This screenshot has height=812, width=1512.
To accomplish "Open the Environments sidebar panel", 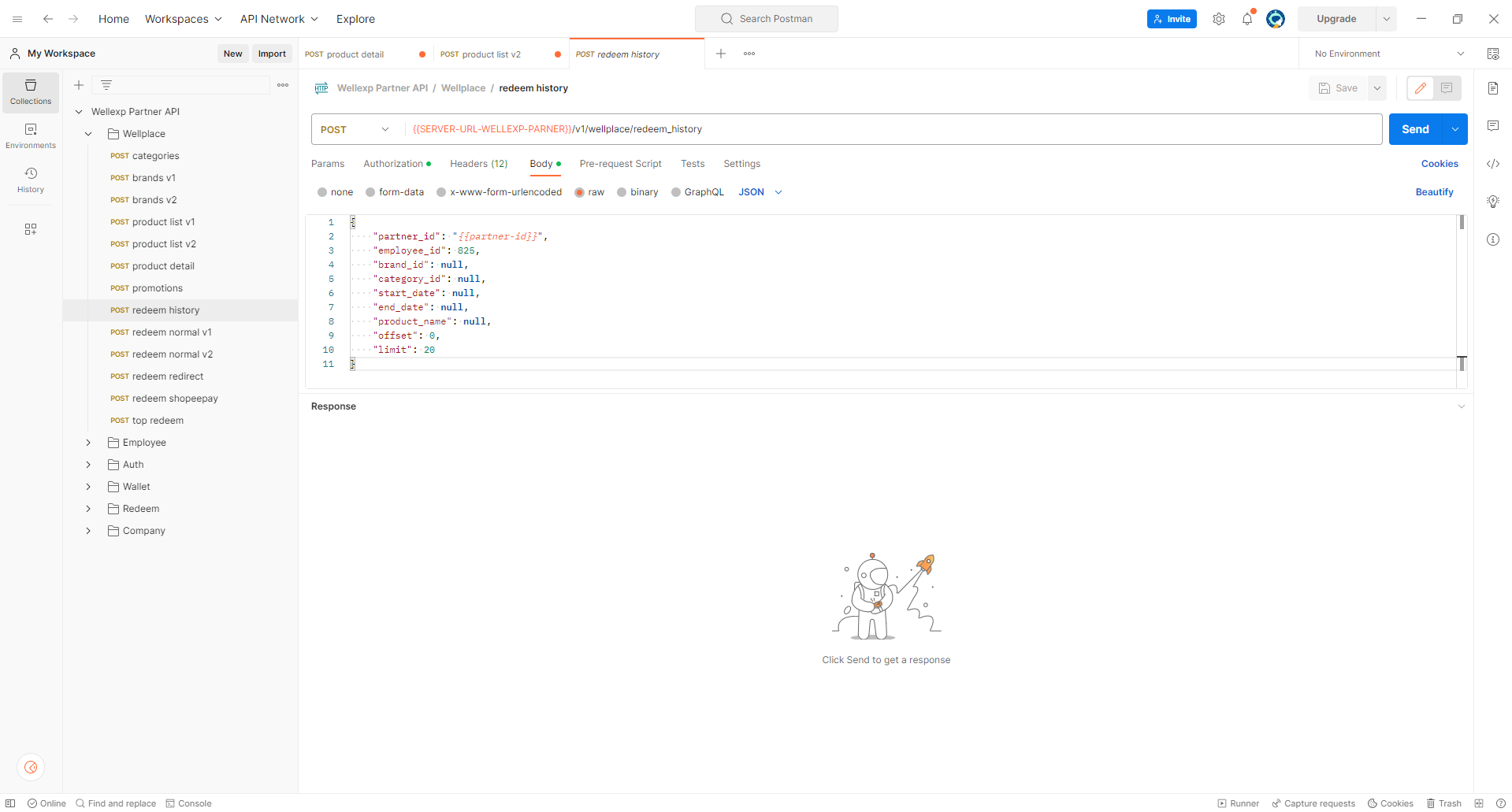I will click(31, 135).
